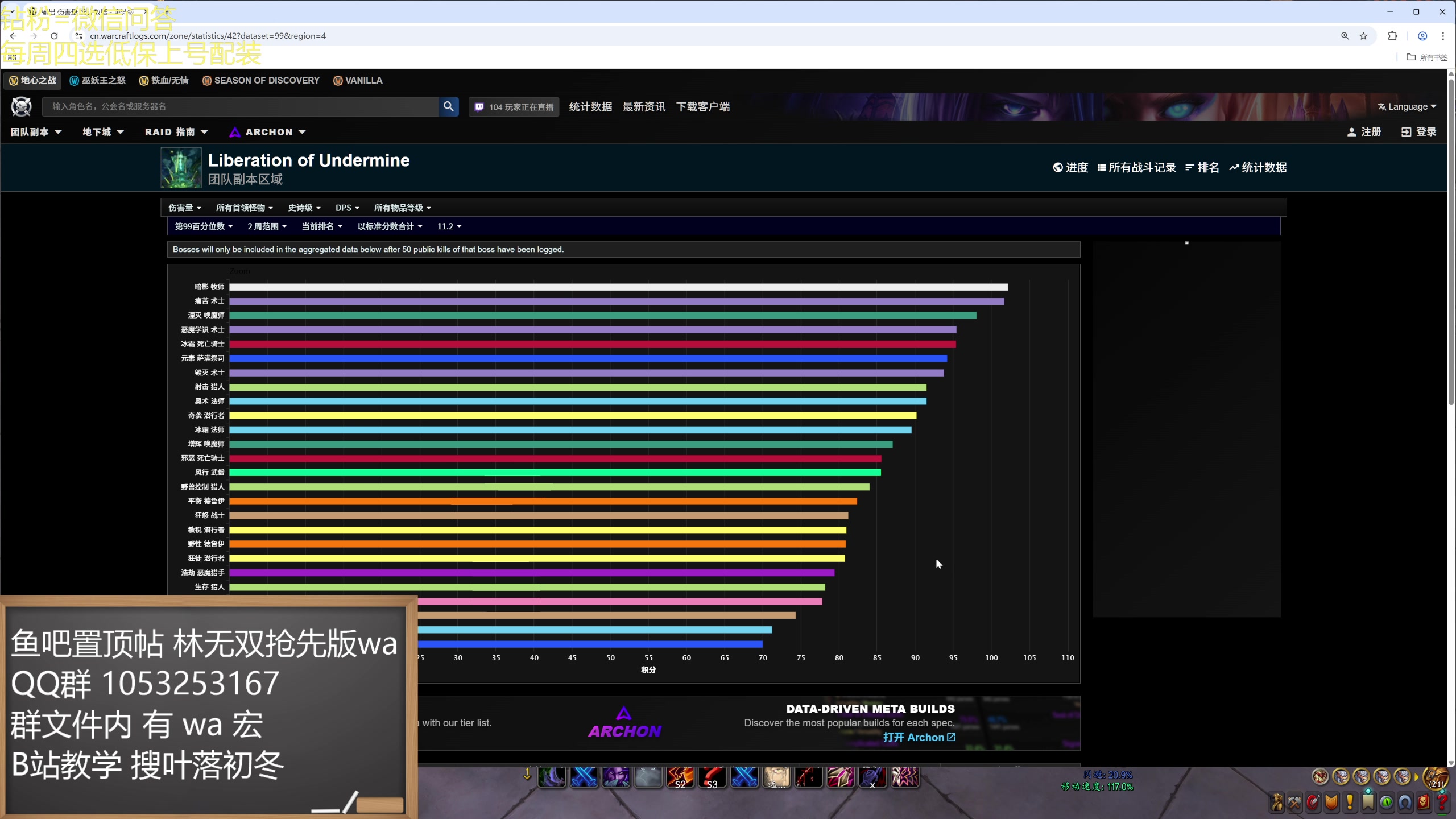Switch to the 地心之战 game tab

point(32,81)
